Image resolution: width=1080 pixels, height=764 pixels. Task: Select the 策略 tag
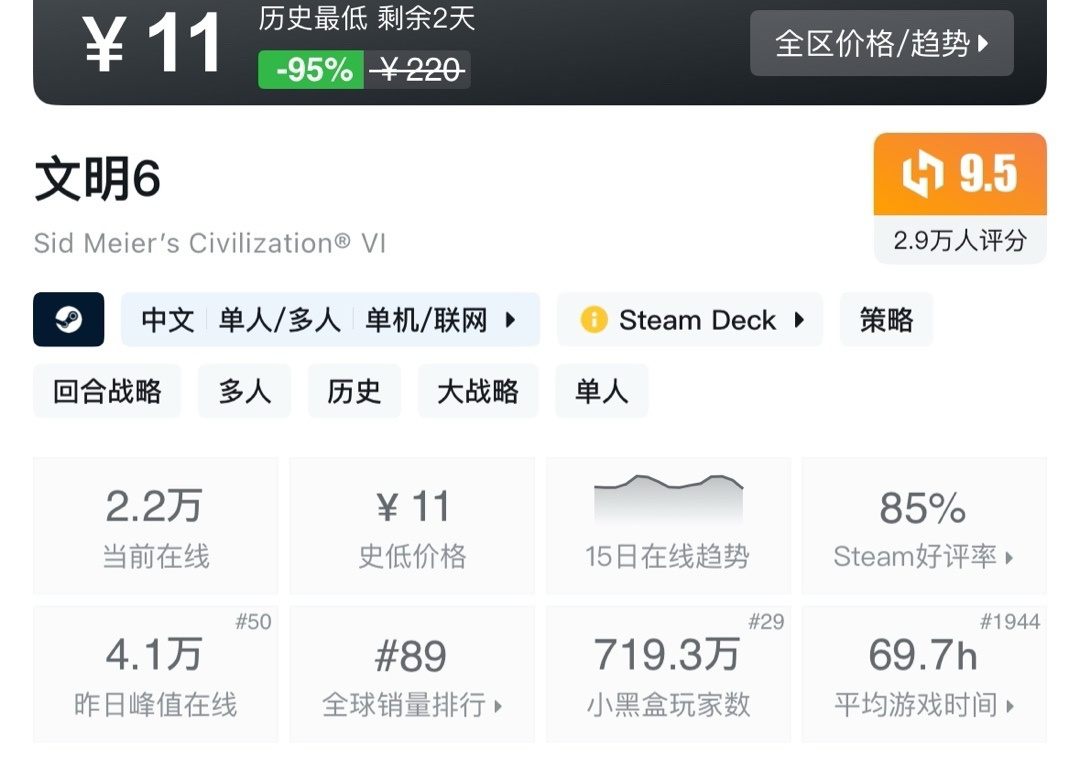886,320
